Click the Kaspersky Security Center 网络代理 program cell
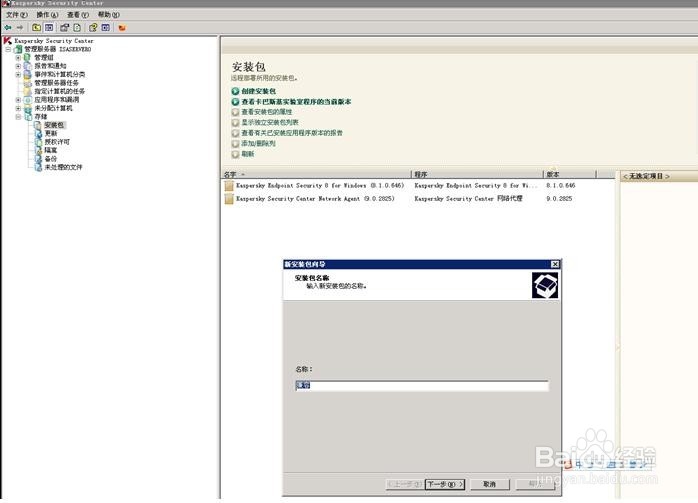Image resolution: width=698 pixels, height=503 pixels. (x=468, y=199)
